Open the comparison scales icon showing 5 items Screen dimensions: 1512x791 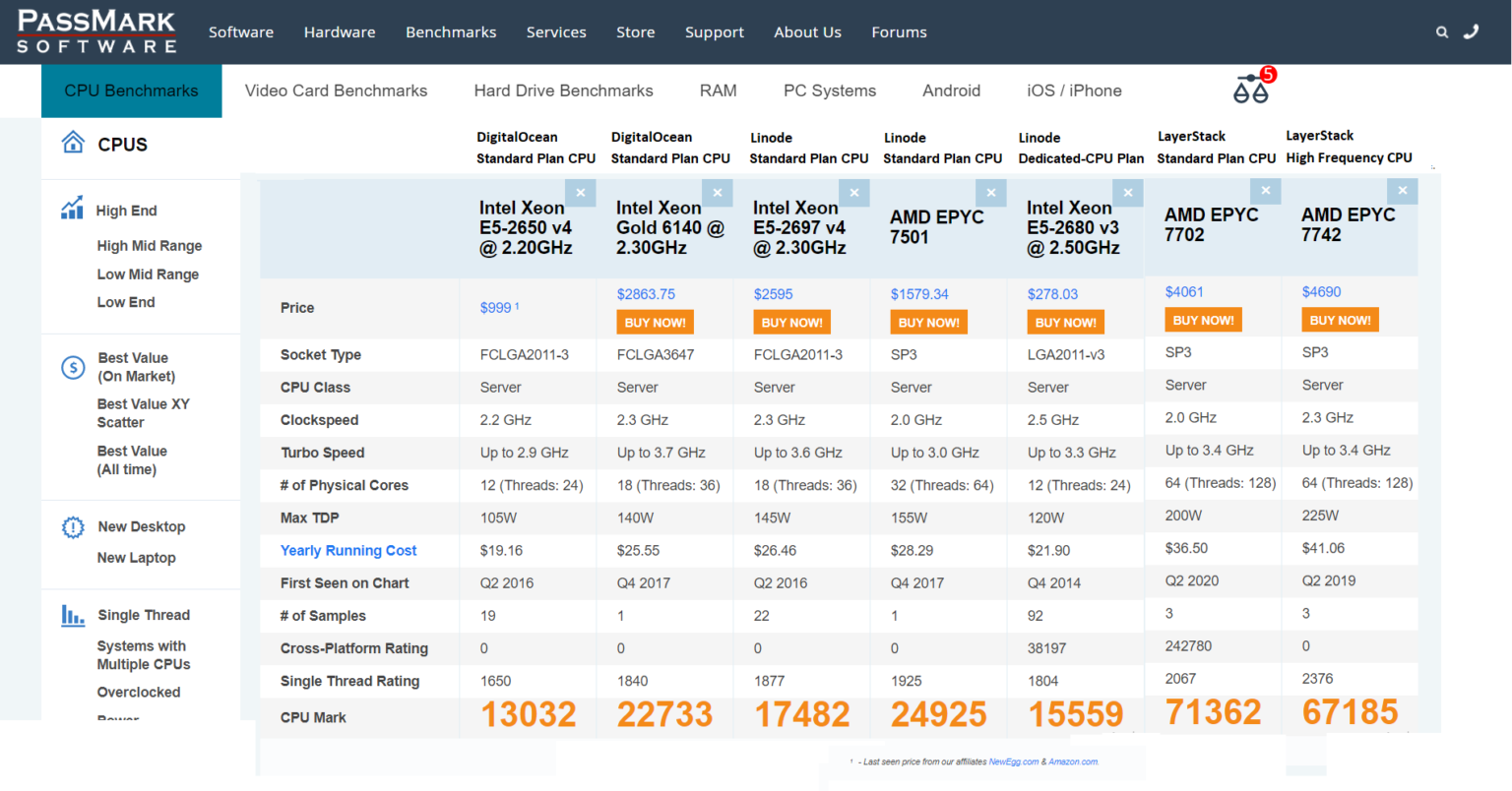pyautogui.click(x=1251, y=89)
